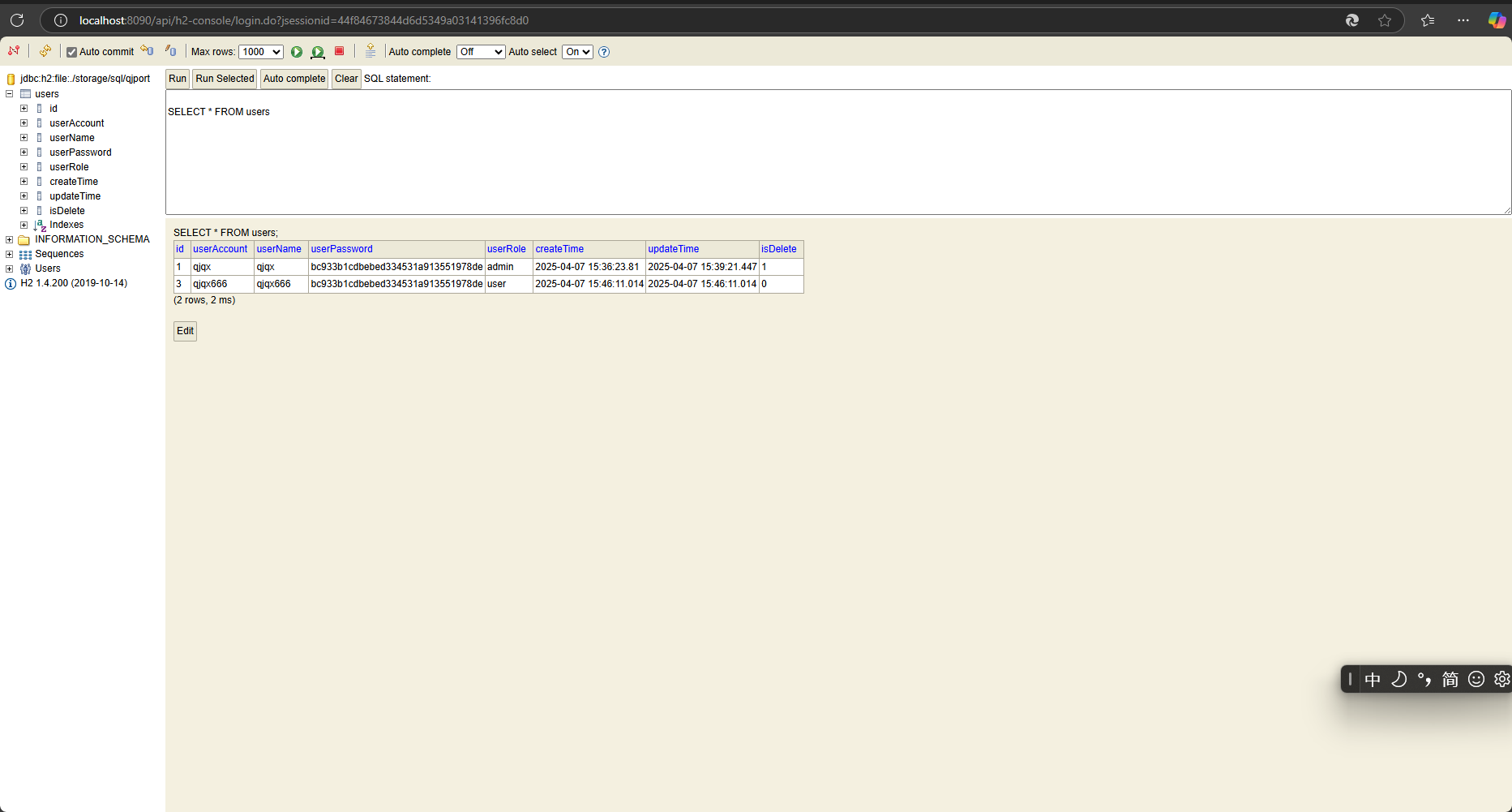Click the Rollback icon
The height and width of the screenshot is (812, 1512).
click(x=147, y=51)
